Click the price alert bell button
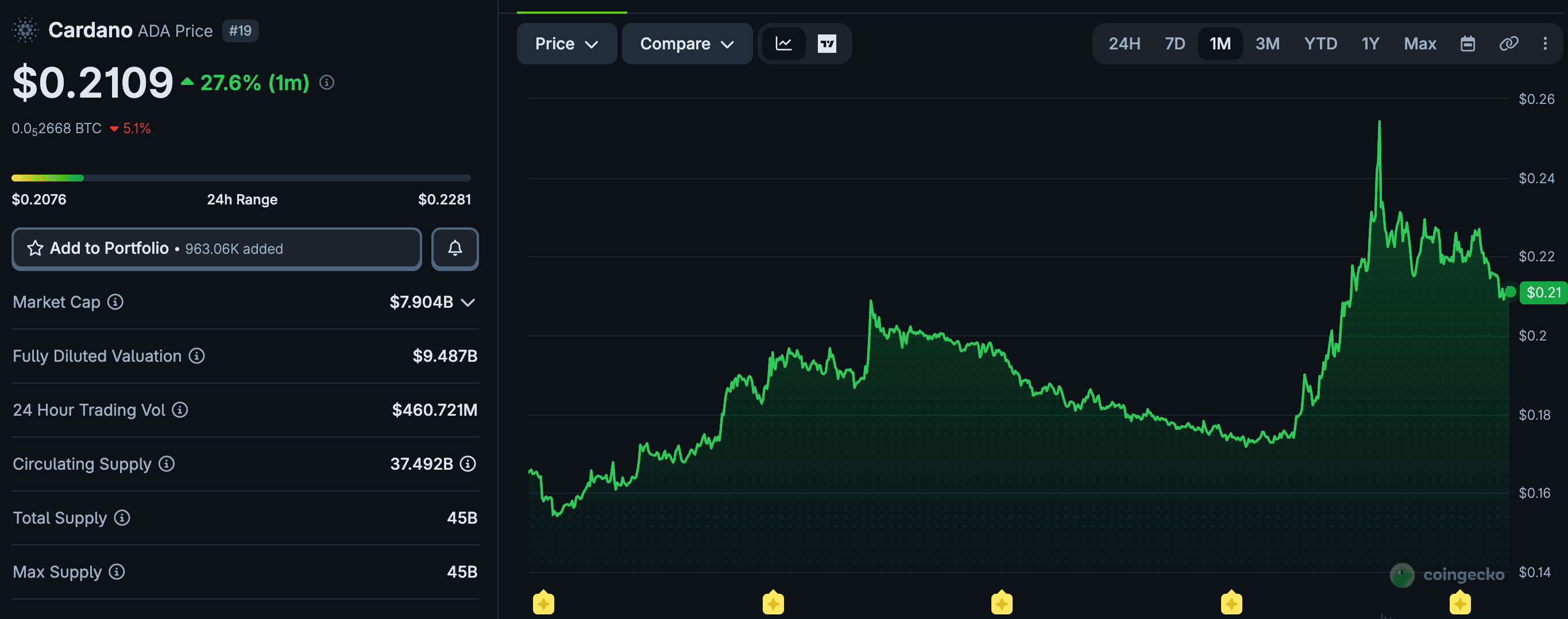The image size is (1568, 619). (x=455, y=248)
